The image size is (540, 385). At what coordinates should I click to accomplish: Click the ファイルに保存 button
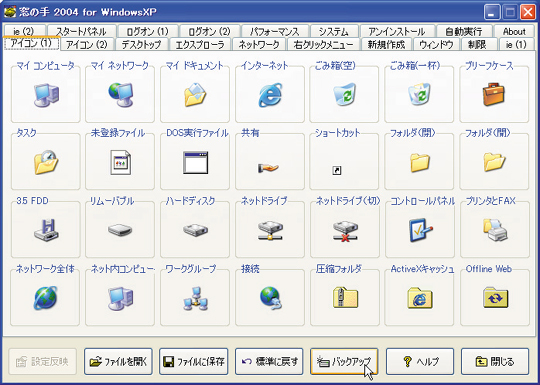[194, 362]
